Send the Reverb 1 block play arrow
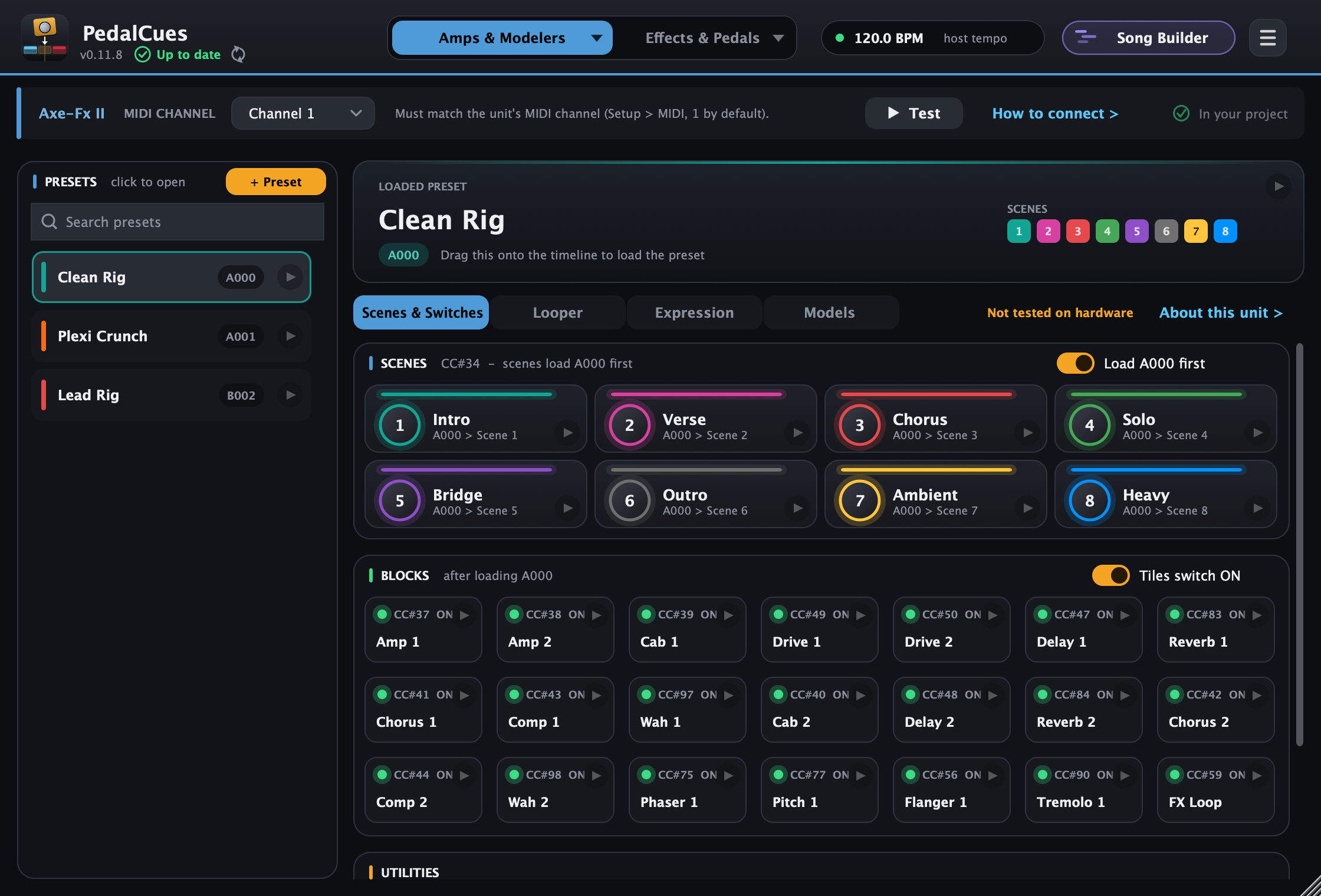Viewport: 1321px width, 896px height. click(x=1257, y=615)
